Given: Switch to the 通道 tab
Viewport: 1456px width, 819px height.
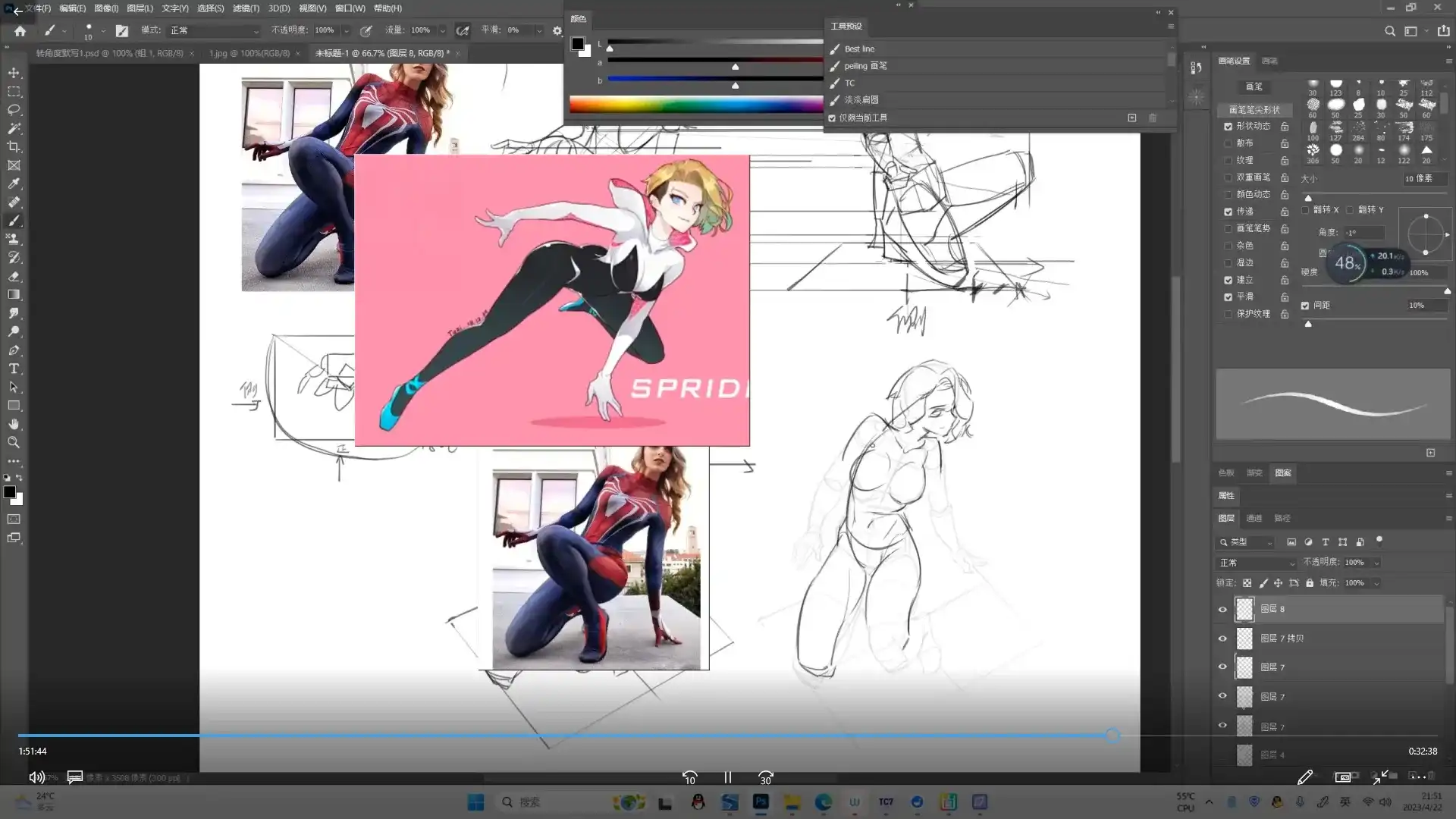Looking at the screenshot, I should pyautogui.click(x=1254, y=519).
